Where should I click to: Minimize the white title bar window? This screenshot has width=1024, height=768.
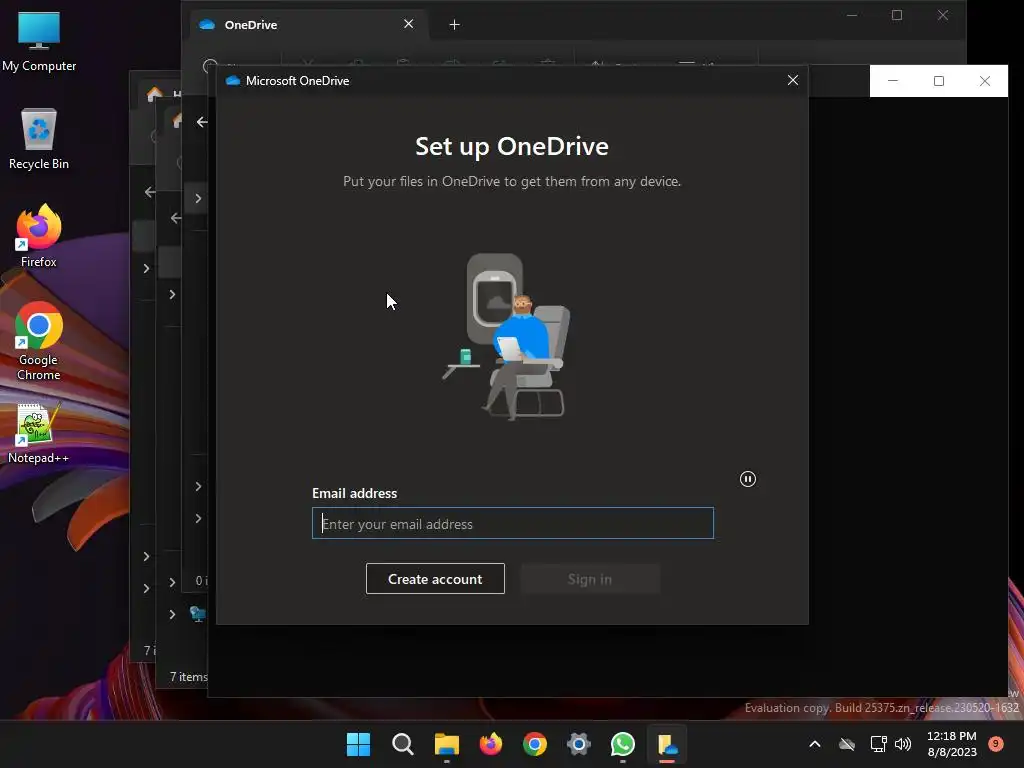[x=893, y=81]
